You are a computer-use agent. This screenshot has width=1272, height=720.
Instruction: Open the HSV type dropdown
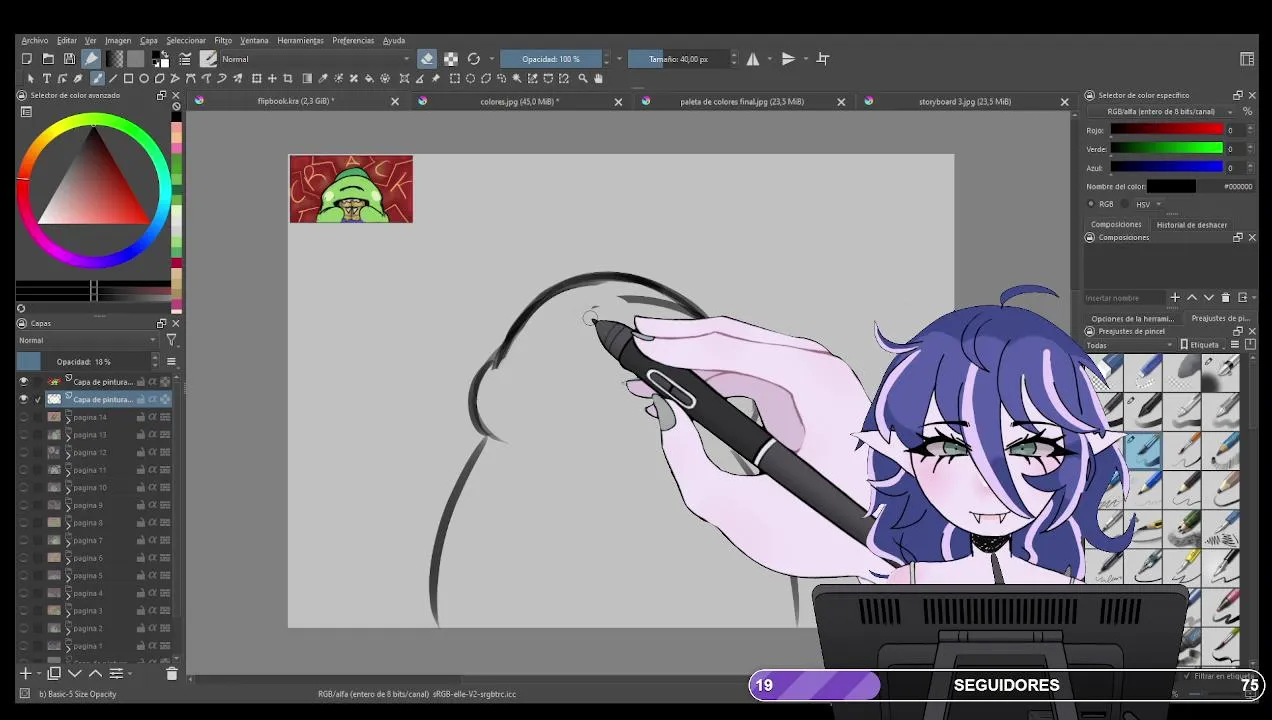point(1148,204)
